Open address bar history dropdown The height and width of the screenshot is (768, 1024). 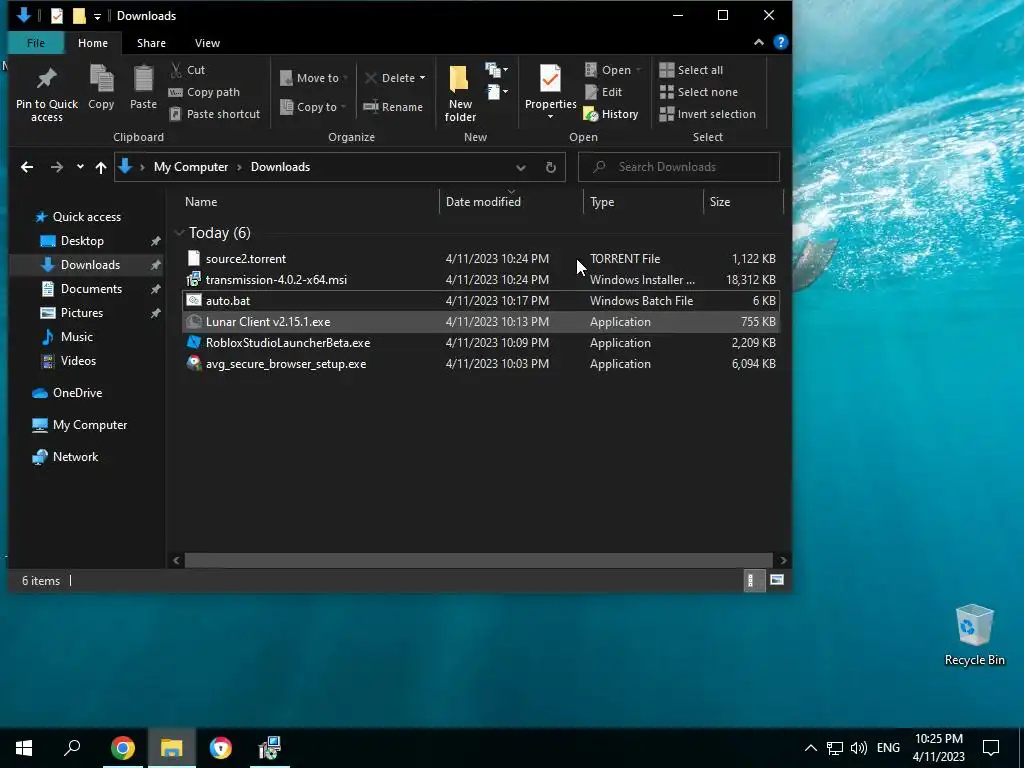(x=520, y=167)
